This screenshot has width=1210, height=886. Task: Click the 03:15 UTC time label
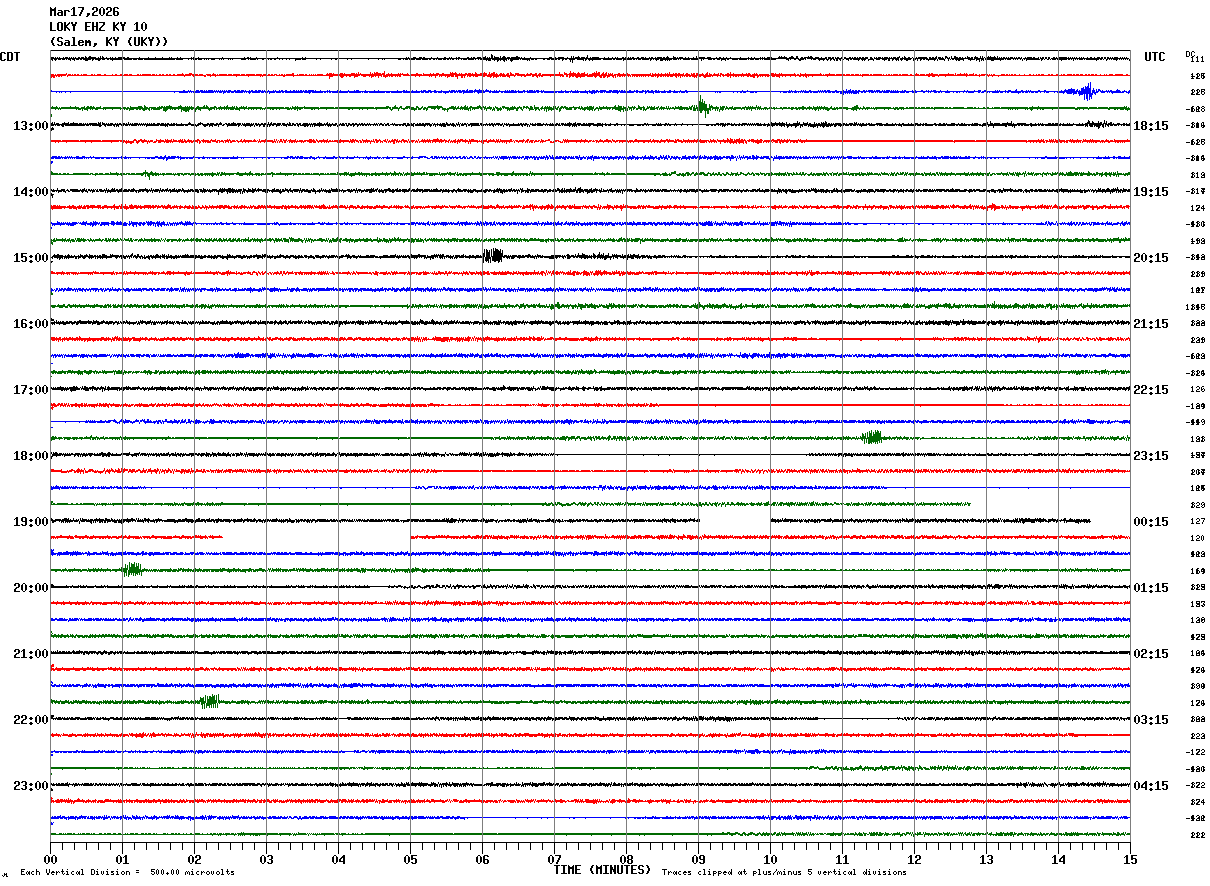(1151, 720)
